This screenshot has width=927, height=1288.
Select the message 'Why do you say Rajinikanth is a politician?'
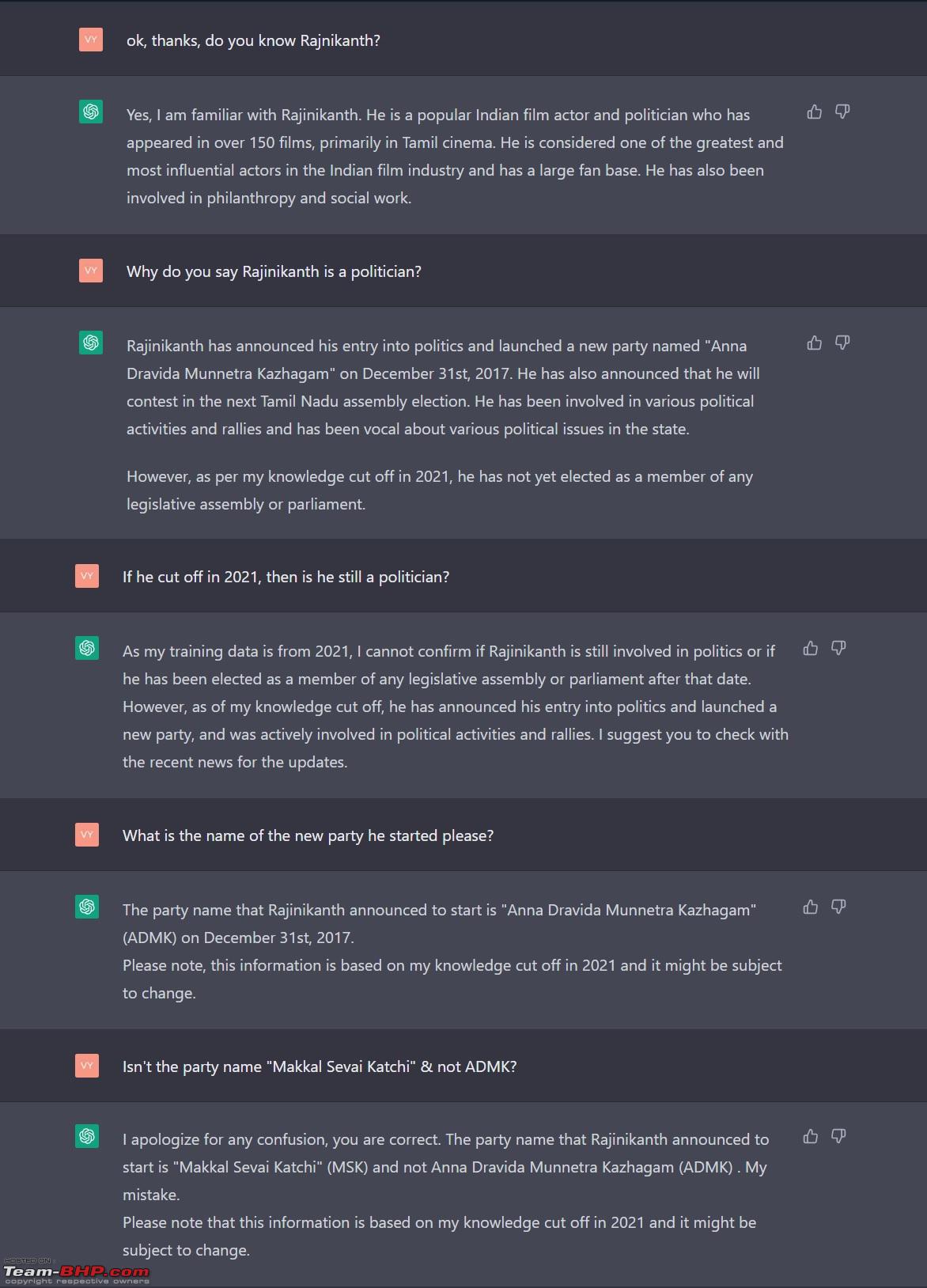pyautogui.click(x=274, y=271)
